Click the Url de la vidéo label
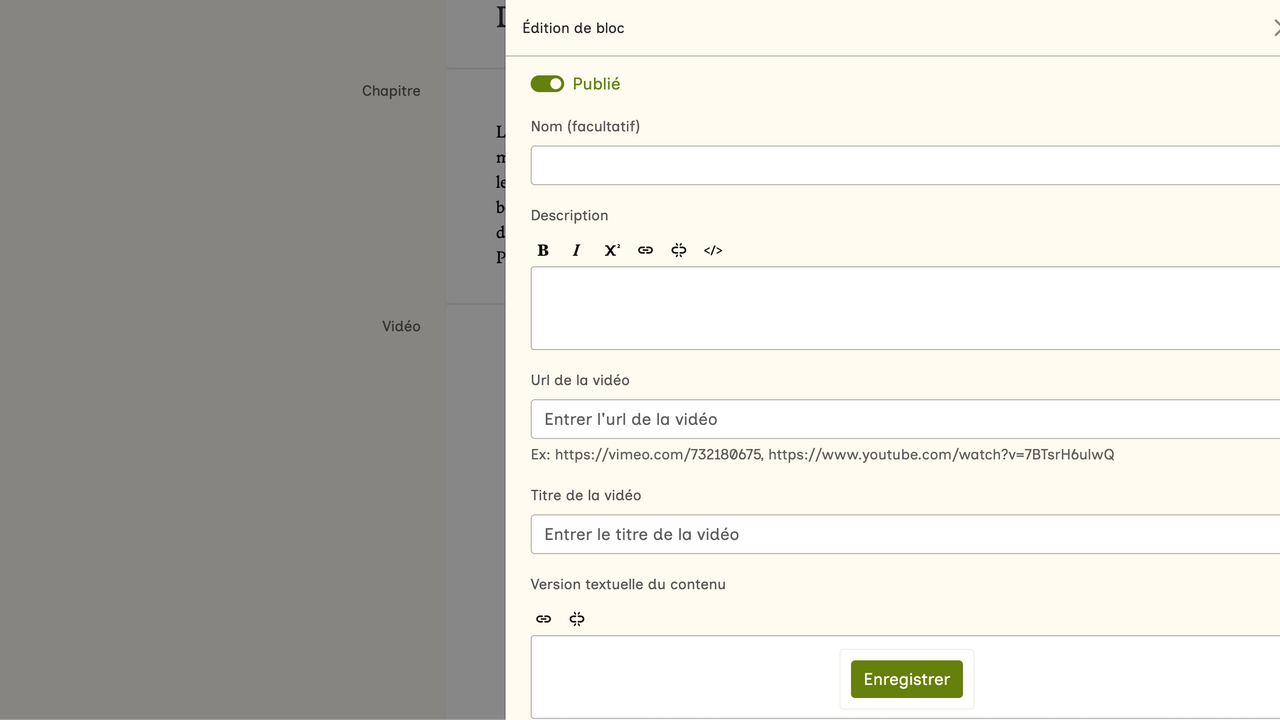The height and width of the screenshot is (720, 1280). coord(580,380)
